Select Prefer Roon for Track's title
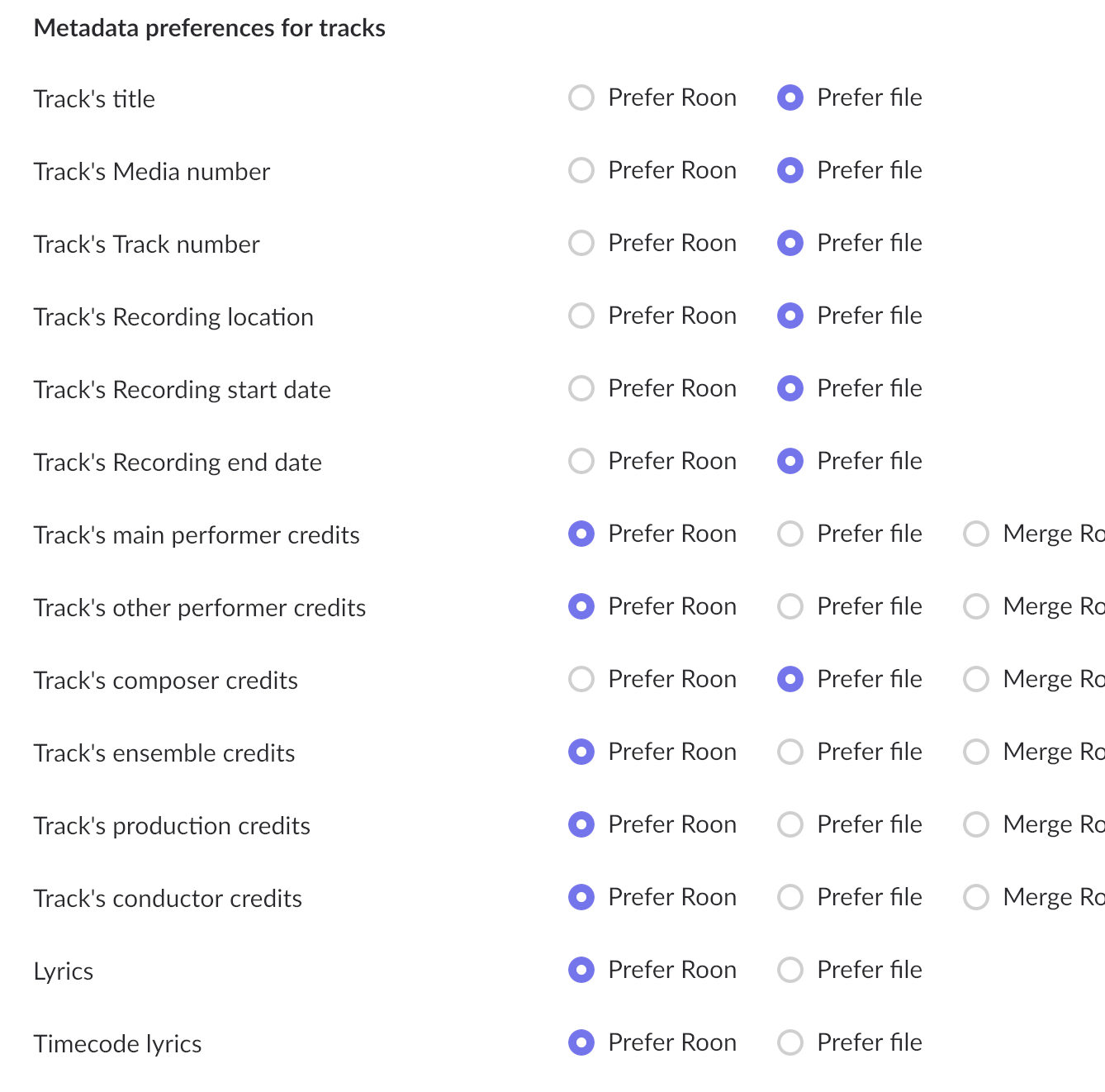The height and width of the screenshot is (1092, 1105). [x=581, y=97]
